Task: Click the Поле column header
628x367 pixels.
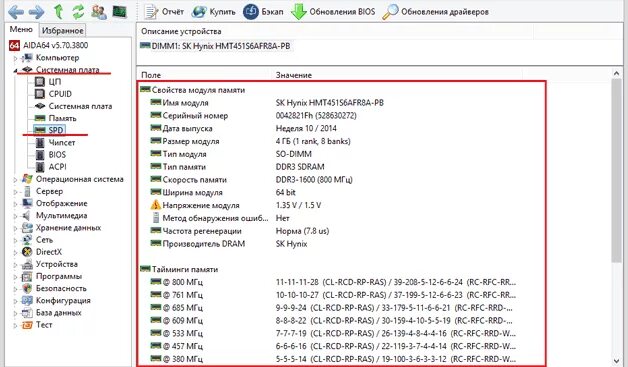Action: 204,75
